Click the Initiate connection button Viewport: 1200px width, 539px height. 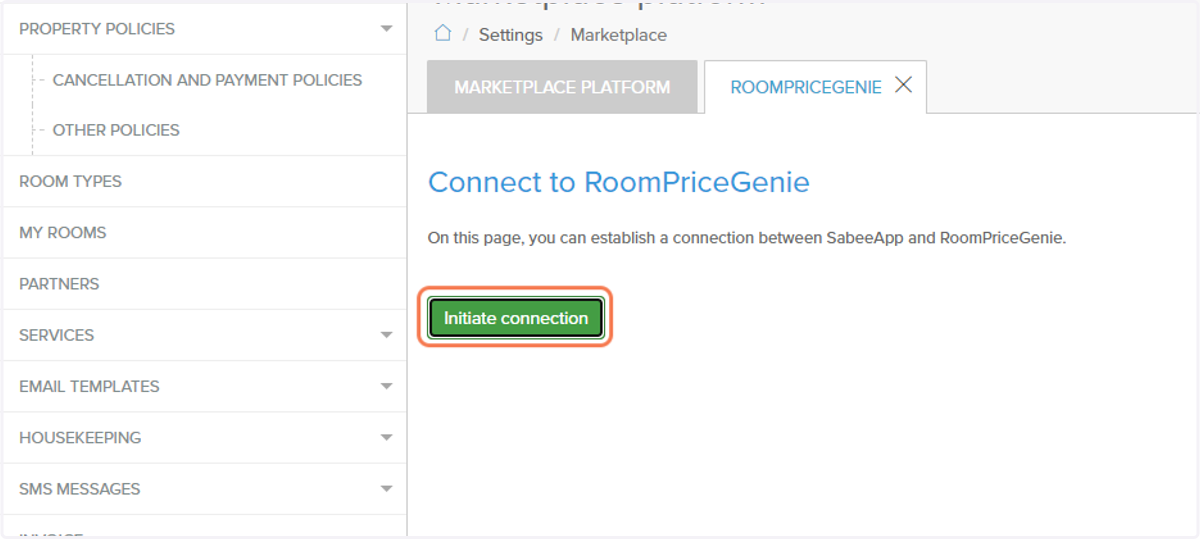click(x=516, y=318)
